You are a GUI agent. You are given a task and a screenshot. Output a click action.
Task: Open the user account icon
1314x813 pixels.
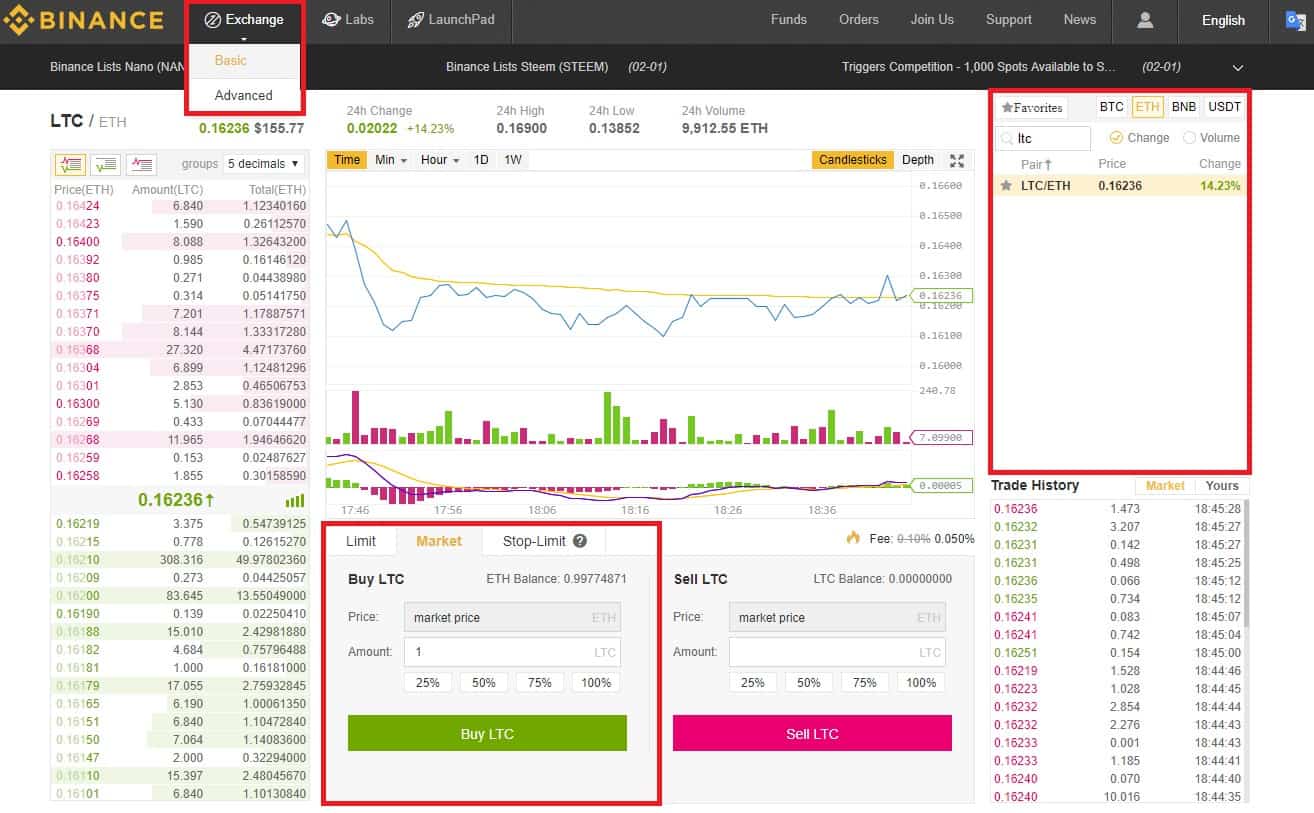coord(1146,20)
